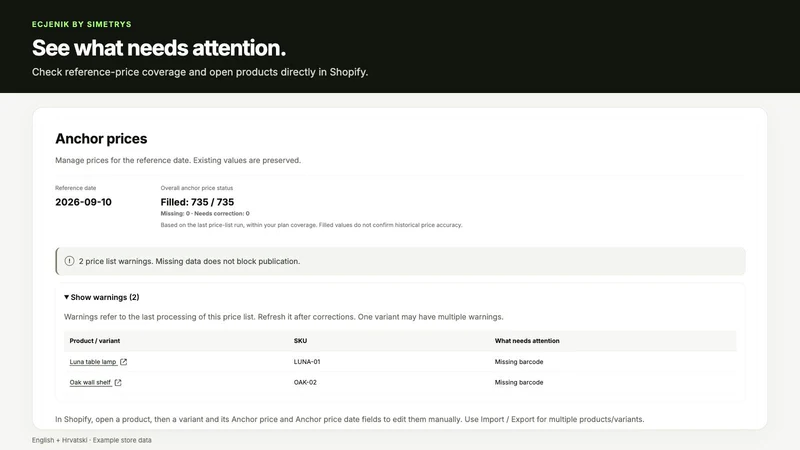Viewport: 800px width, 450px height.
Task: Click external-link icon beside Luna table lamp
Action: 123,362
